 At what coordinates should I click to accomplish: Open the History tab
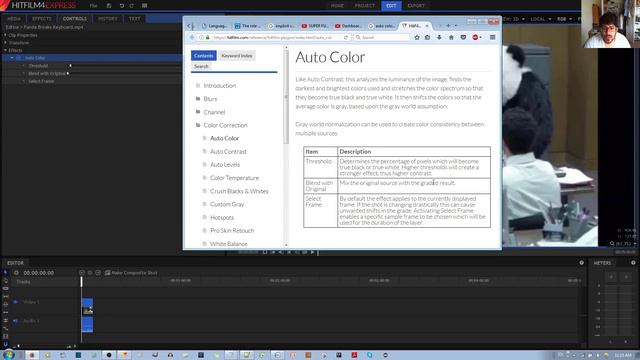point(108,19)
